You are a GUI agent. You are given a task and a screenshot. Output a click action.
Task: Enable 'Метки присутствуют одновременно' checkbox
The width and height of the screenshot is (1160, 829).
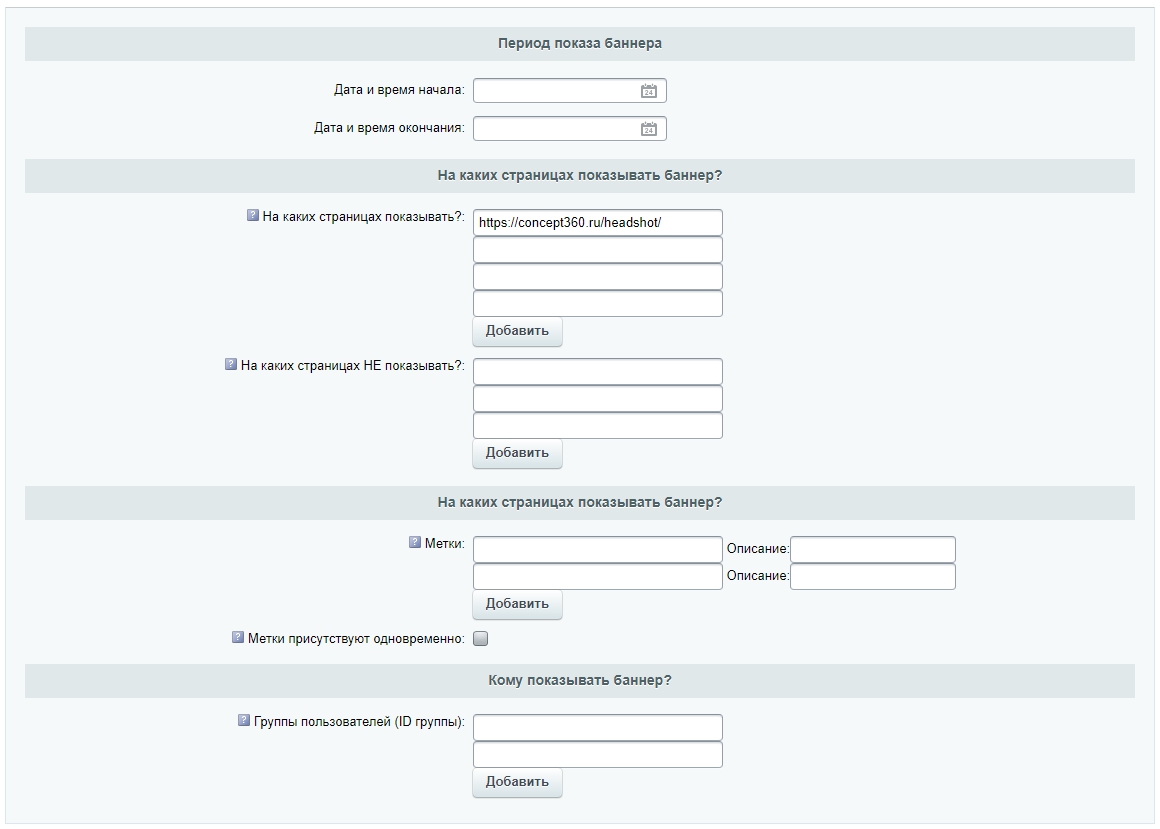pos(481,638)
